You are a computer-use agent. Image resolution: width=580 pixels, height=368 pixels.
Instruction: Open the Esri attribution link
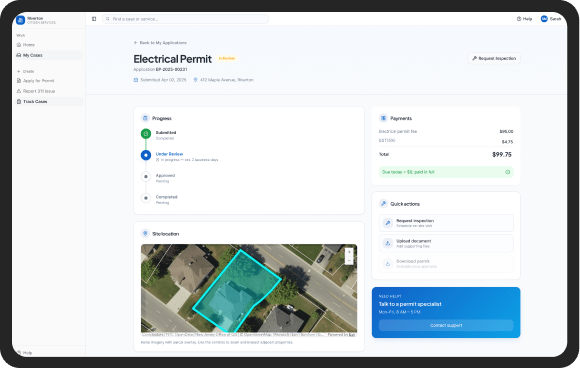(352, 335)
